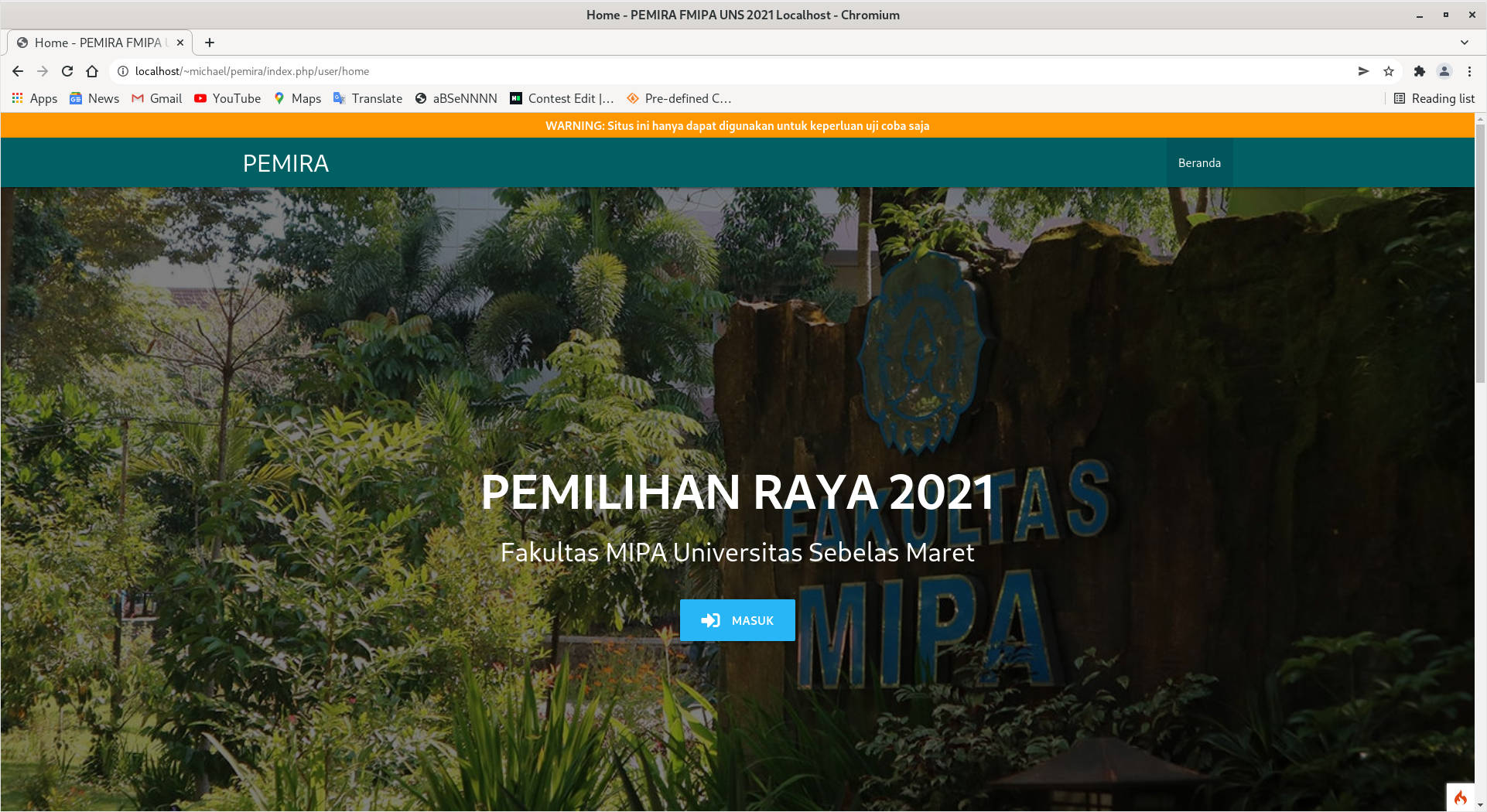Open the Chromium three-dot menu
The height and width of the screenshot is (812, 1487).
coord(1469,71)
